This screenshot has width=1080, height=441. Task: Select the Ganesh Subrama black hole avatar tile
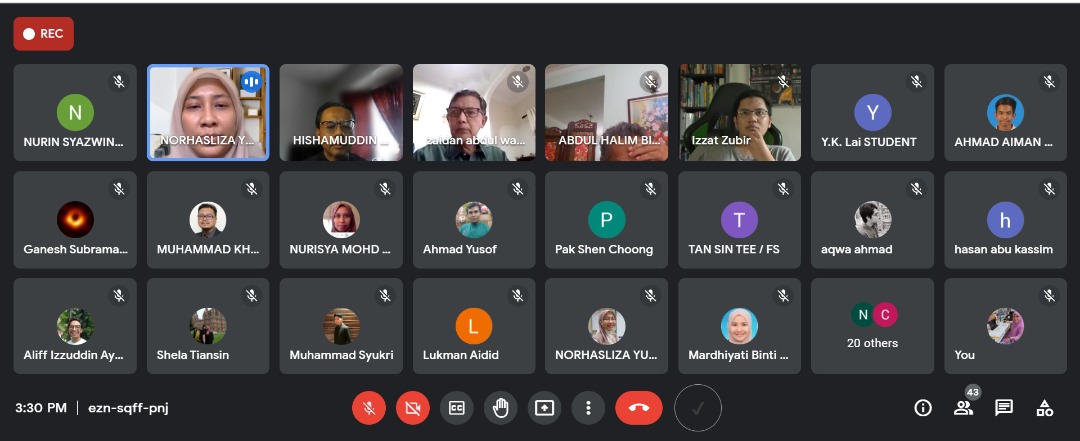coord(75,220)
